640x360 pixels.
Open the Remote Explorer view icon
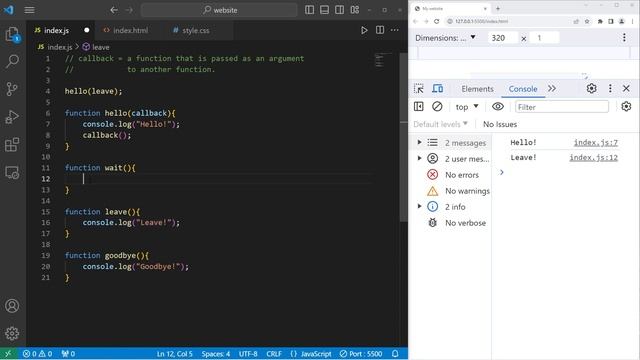tap(12, 173)
